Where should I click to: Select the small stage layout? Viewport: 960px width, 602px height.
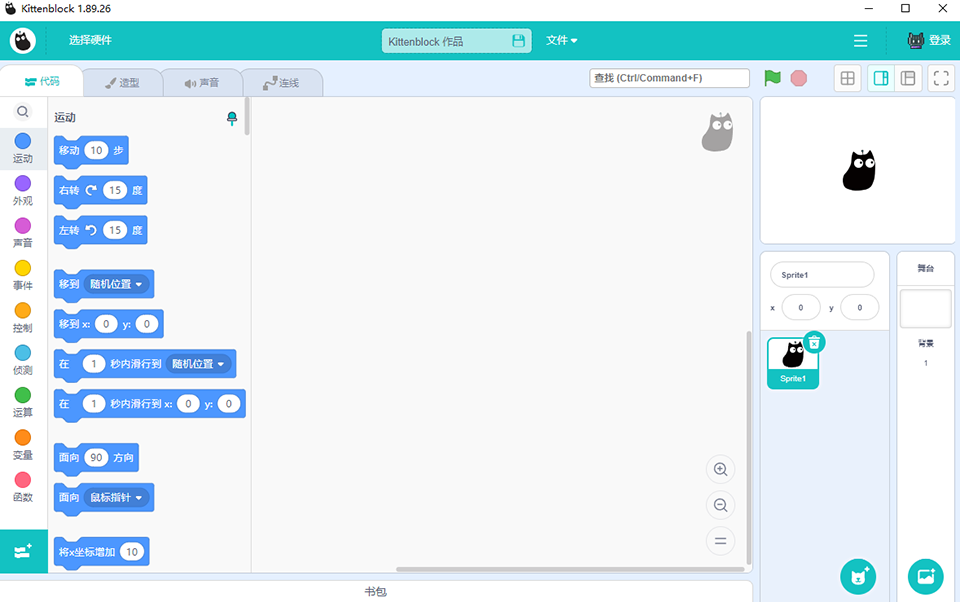(881, 78)
